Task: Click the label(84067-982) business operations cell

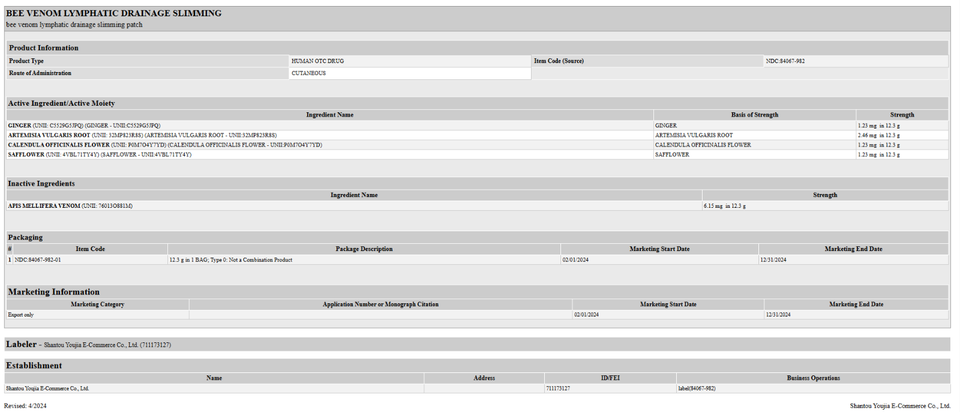Action: 697,388
